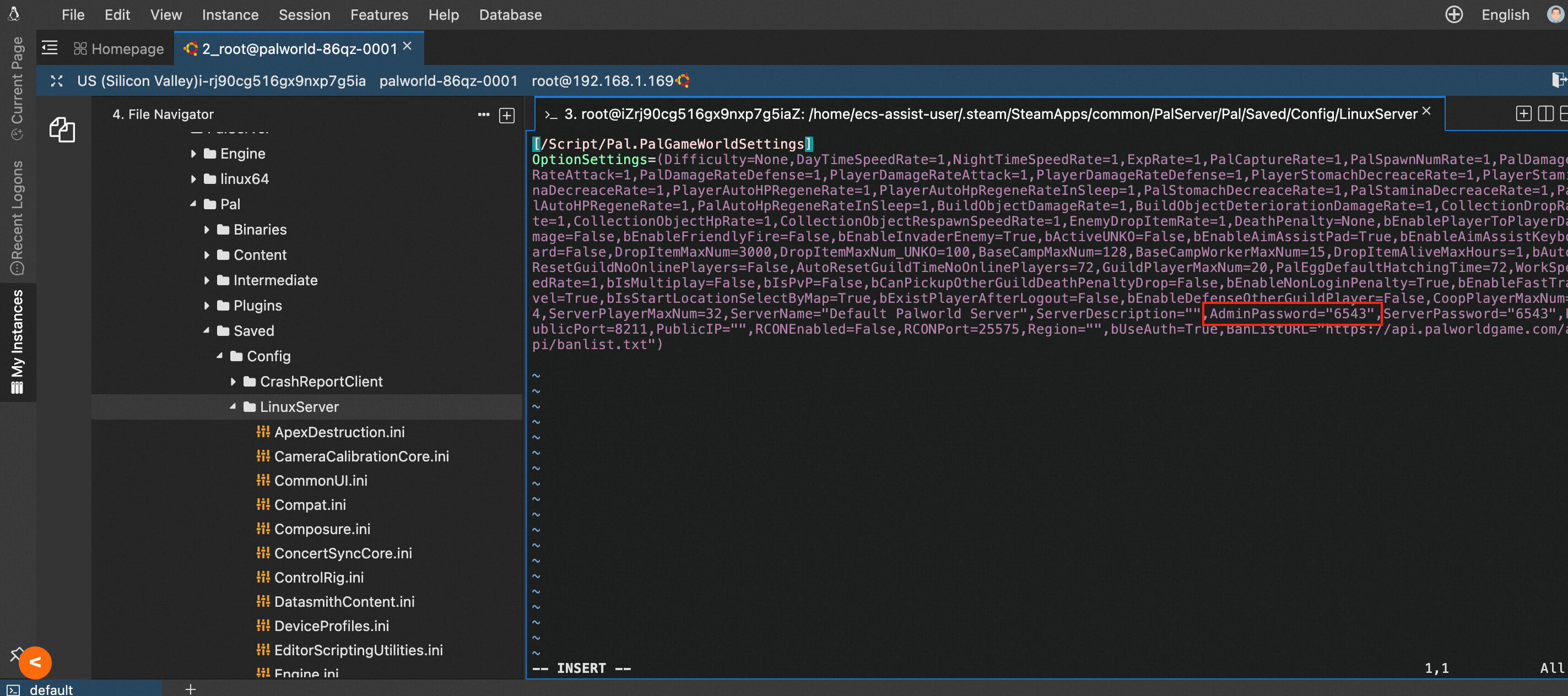Click the Homepage grid icon
This screenshot has width=1568, height=696.
click(80, 48)
